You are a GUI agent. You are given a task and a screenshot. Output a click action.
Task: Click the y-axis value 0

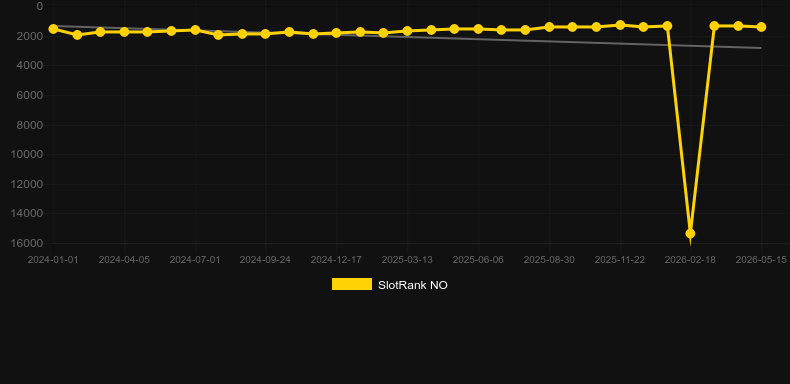[40, 6]
